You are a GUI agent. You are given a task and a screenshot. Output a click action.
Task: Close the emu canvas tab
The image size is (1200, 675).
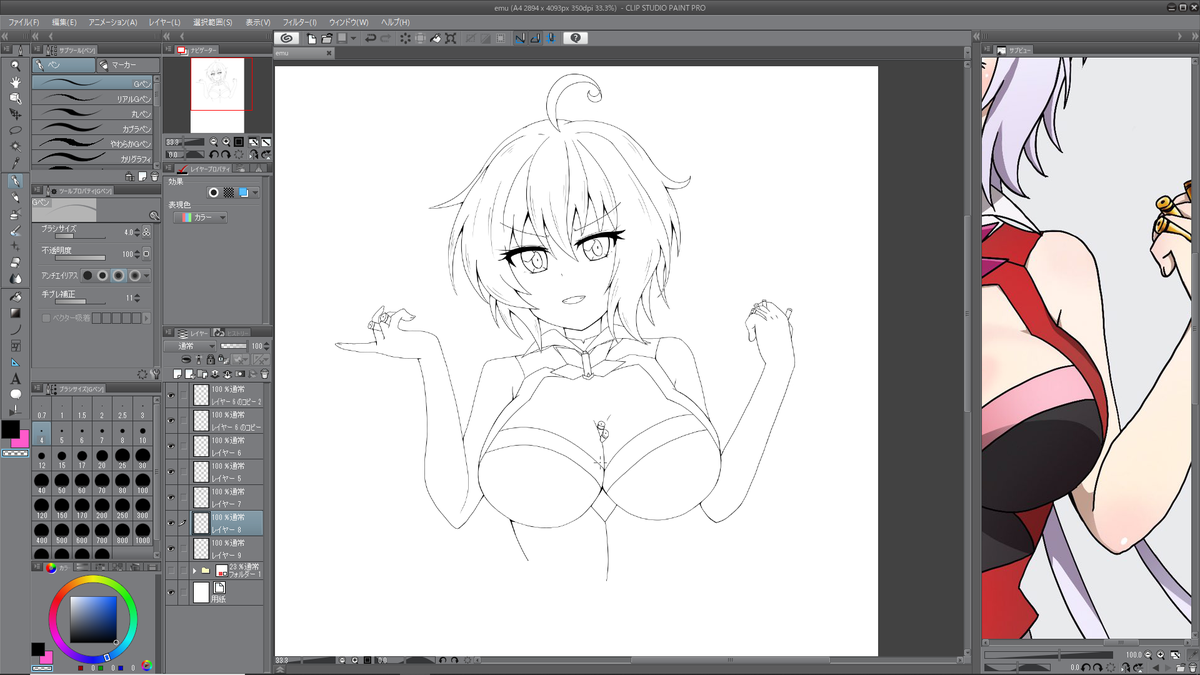(329, 52)
